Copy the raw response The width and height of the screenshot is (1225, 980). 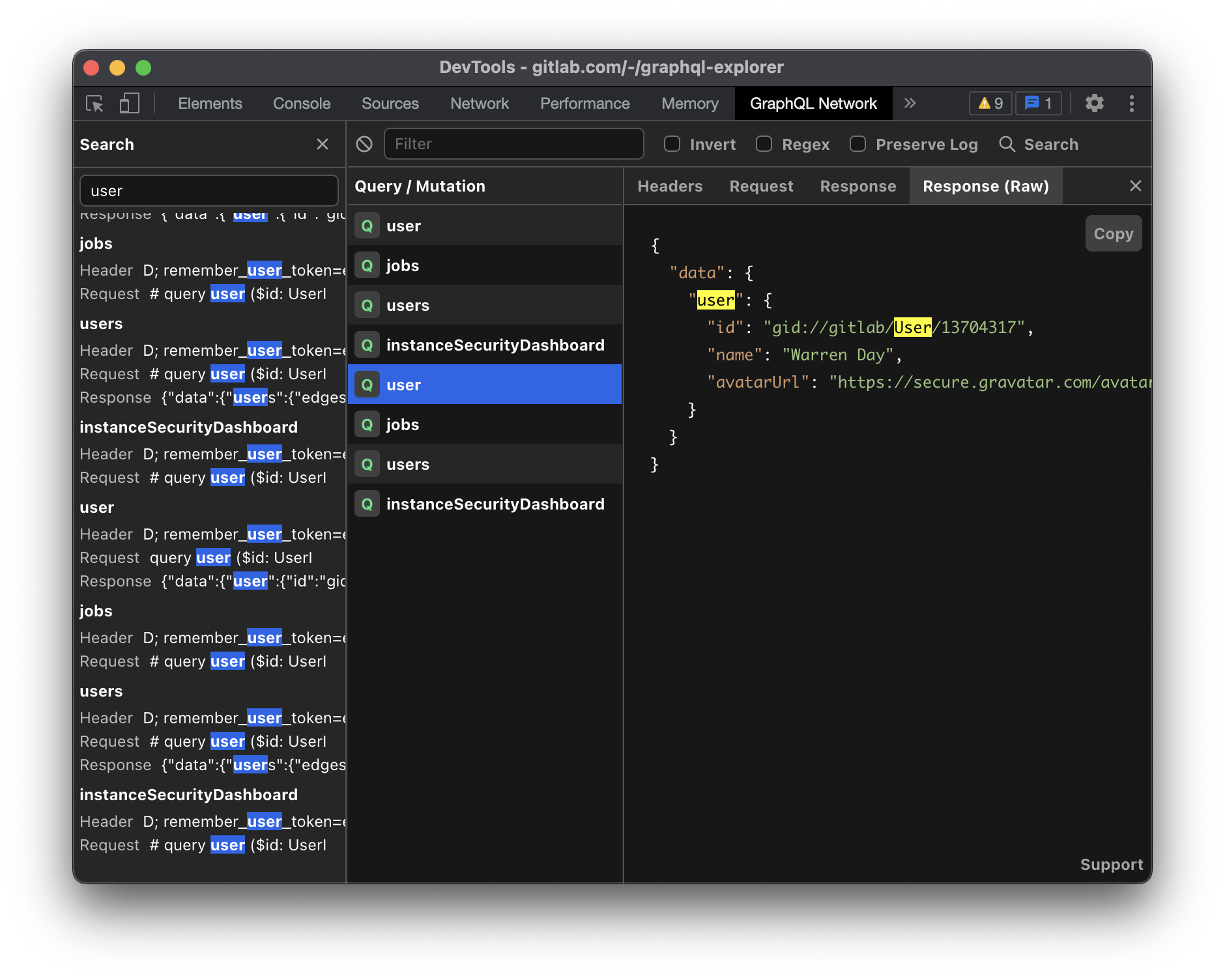click(x=1113, y=233)
